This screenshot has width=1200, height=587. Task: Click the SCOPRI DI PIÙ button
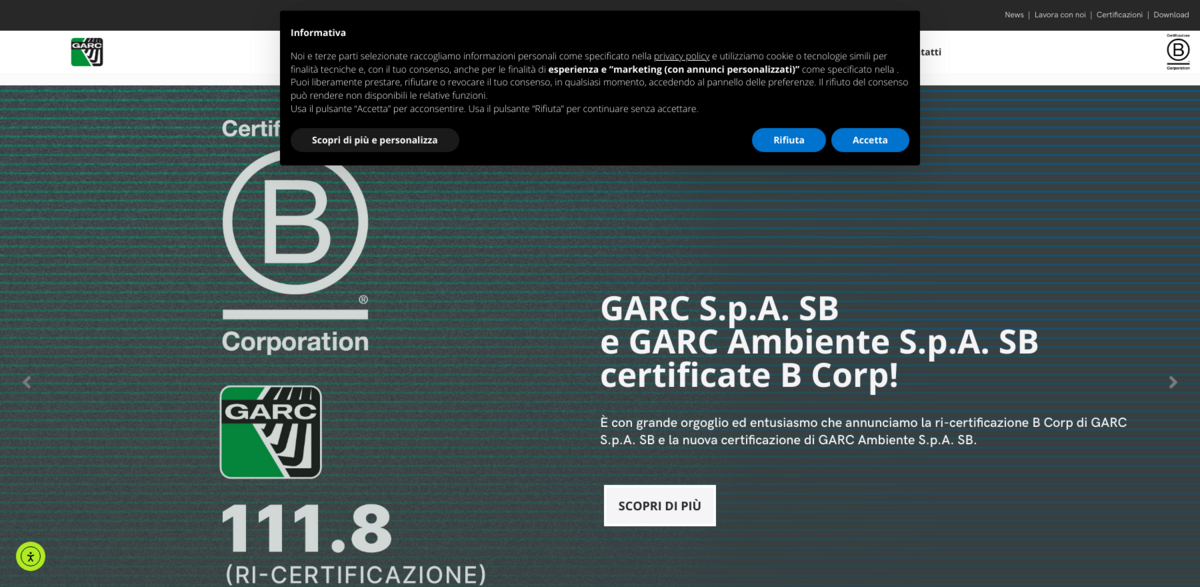[x=659, y=505]
